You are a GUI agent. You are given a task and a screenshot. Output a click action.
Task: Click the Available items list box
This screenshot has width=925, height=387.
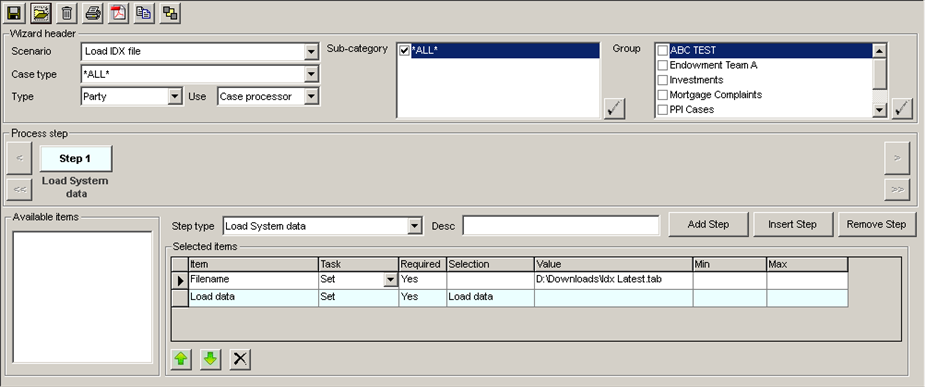click(83, 297)
